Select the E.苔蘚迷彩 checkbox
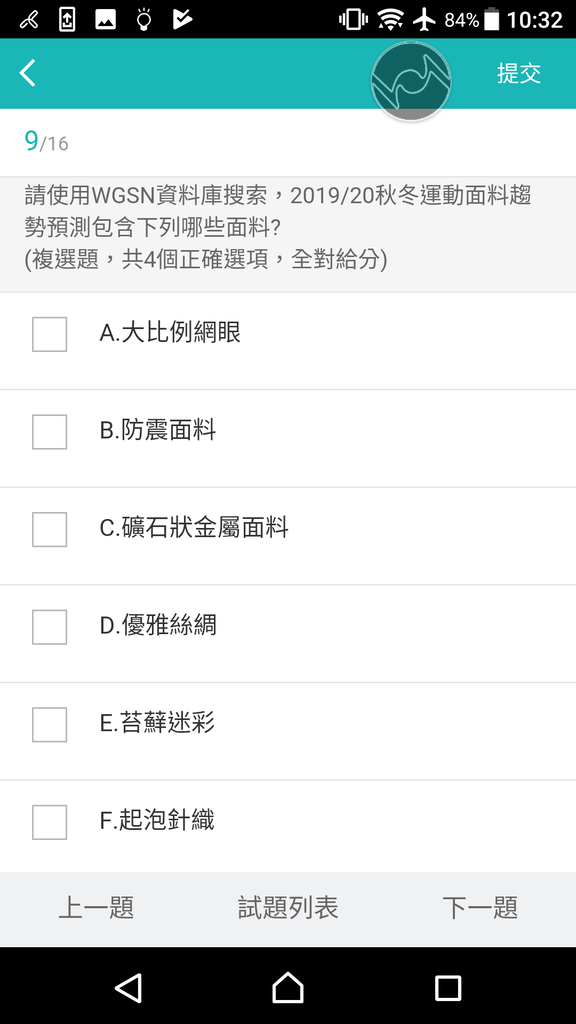 tap(50, 724)
